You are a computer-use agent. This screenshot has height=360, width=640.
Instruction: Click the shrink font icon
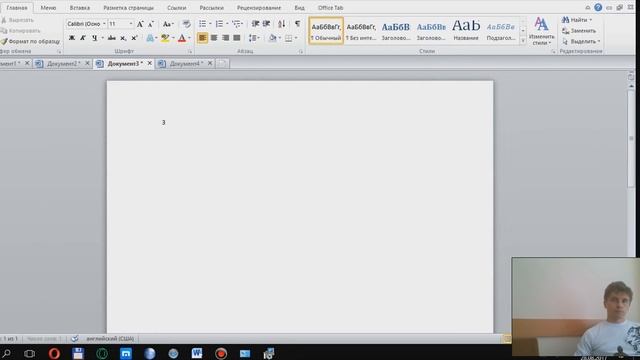151,24
